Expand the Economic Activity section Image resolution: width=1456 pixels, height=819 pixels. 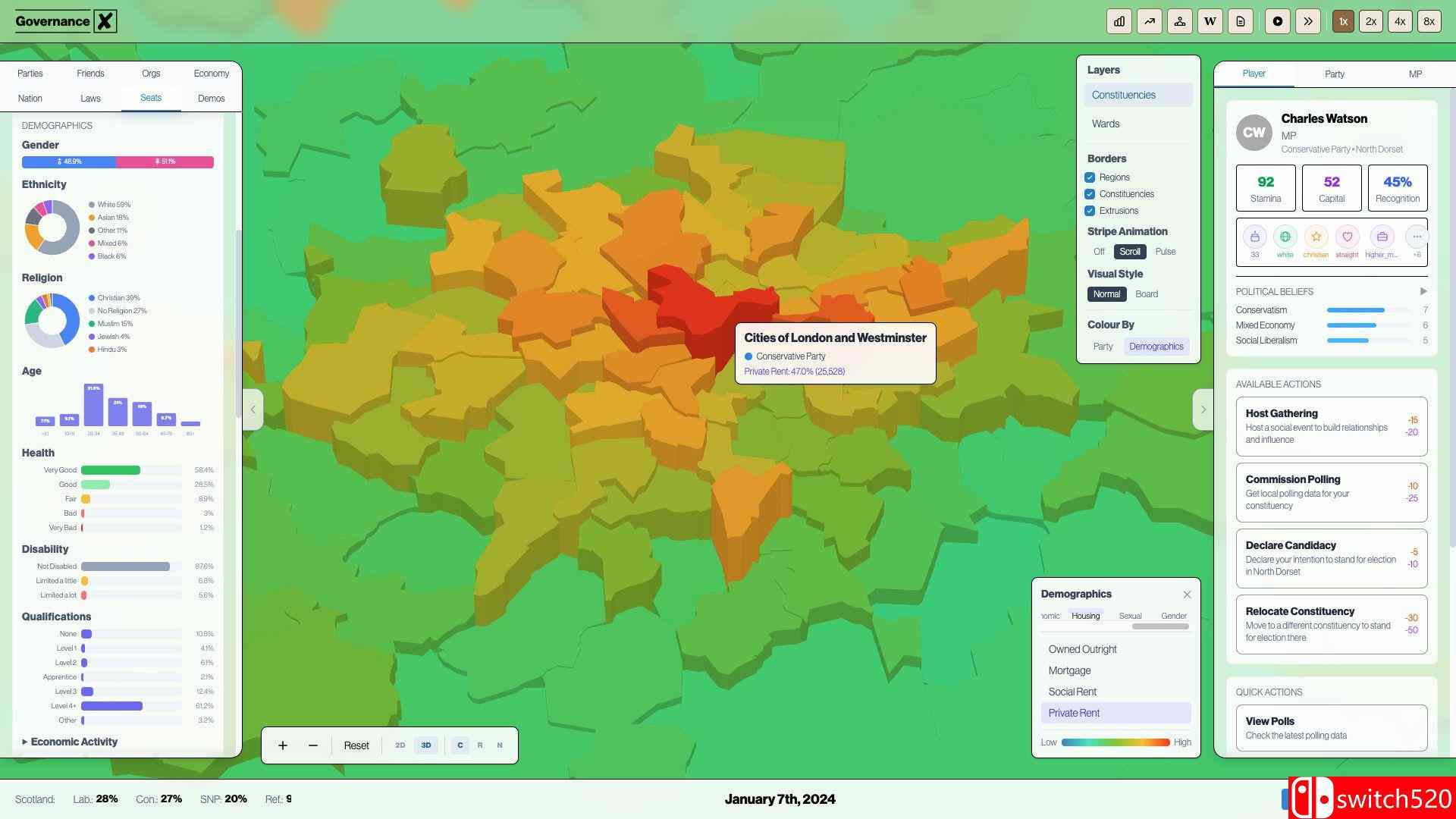coord(70,742)
